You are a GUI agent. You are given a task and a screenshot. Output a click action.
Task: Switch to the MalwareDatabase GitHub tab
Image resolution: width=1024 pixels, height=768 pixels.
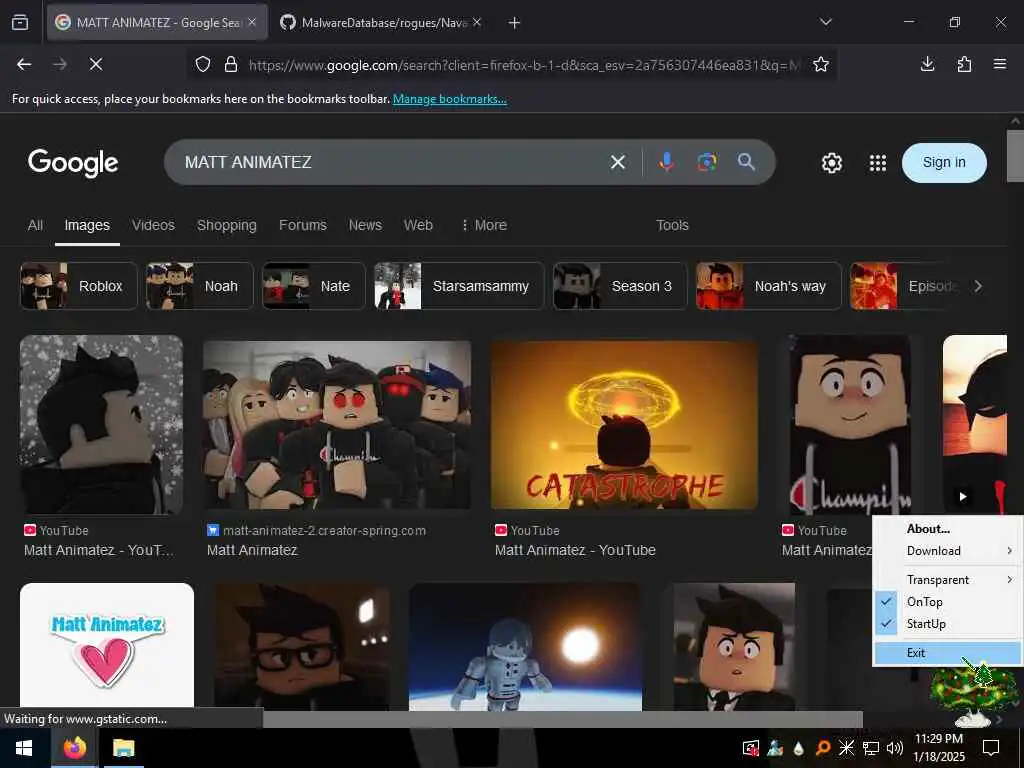(381, 23)
